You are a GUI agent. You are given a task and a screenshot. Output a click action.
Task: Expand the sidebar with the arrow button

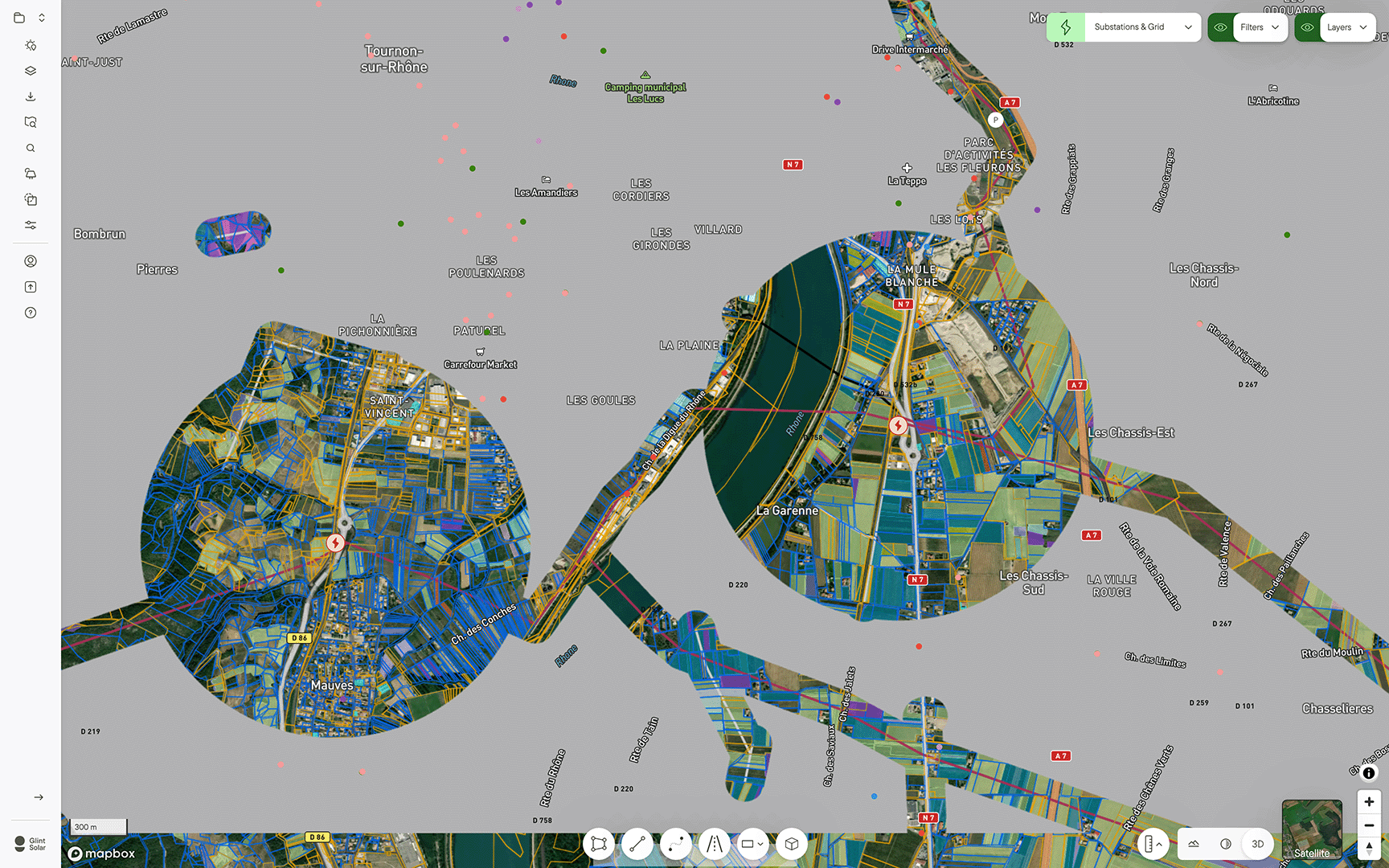[x=39, y=797]
